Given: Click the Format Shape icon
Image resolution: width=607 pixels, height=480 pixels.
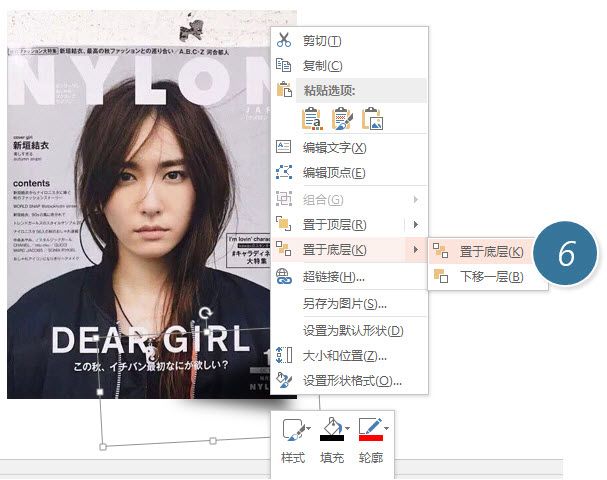Looking at the screenshot, I should click(x=284, y=381).
